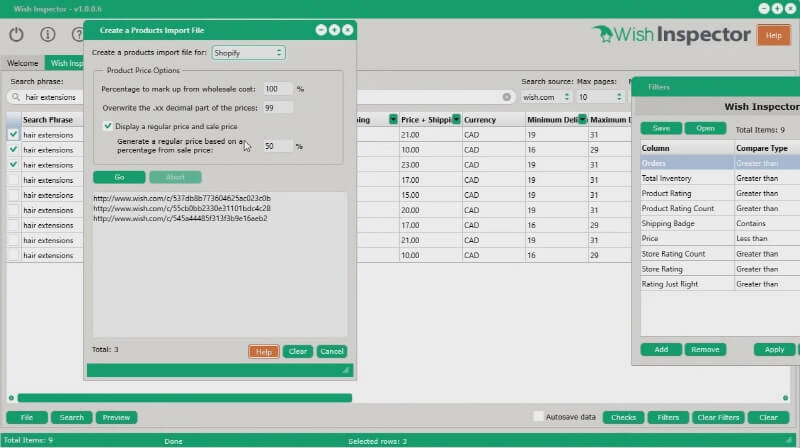The width and height of the screenshot is (800, 448).
Task: Click Apply in the Filters panel
Action: click(774, 350)
